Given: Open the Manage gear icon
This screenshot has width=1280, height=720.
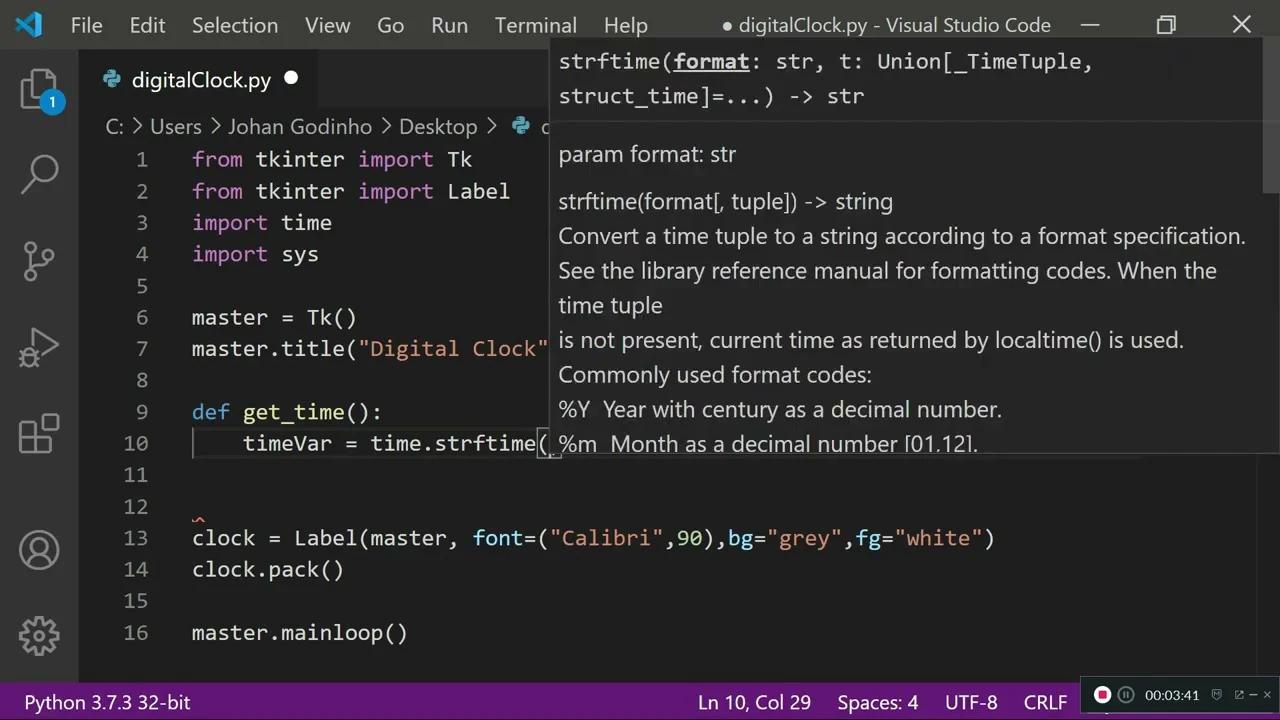Looking at the screenshot, I should [40, 636].
